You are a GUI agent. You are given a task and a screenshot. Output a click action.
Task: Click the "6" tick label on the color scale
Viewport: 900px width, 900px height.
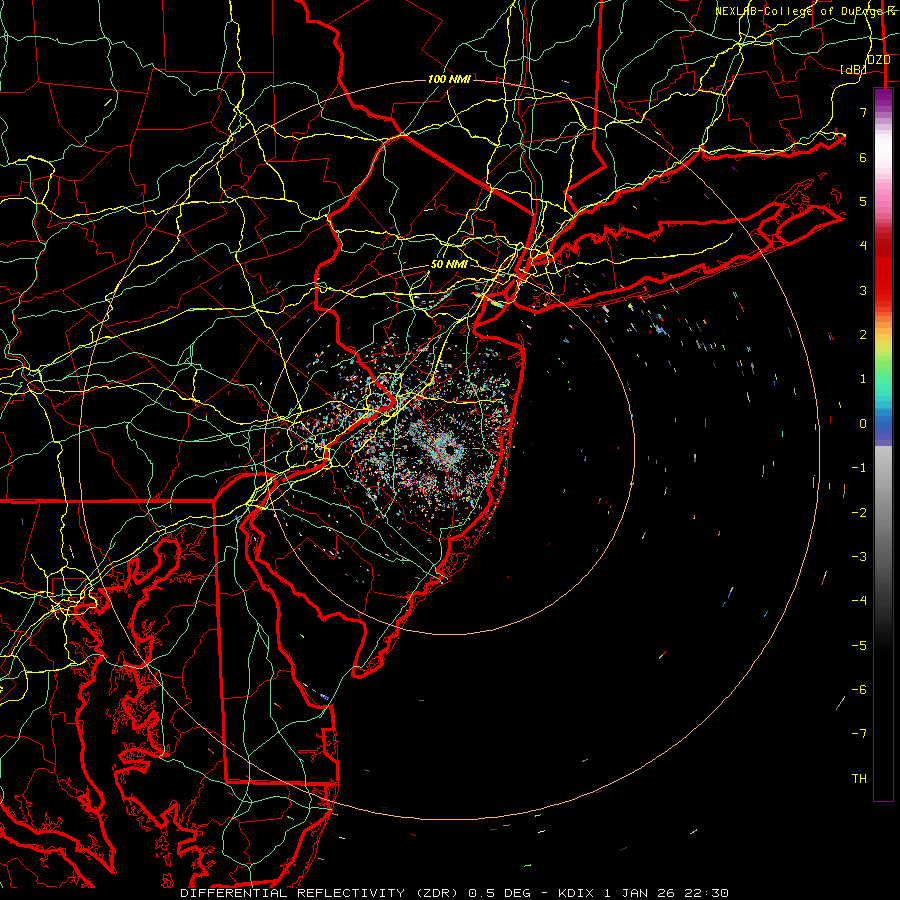coord(863,157)
